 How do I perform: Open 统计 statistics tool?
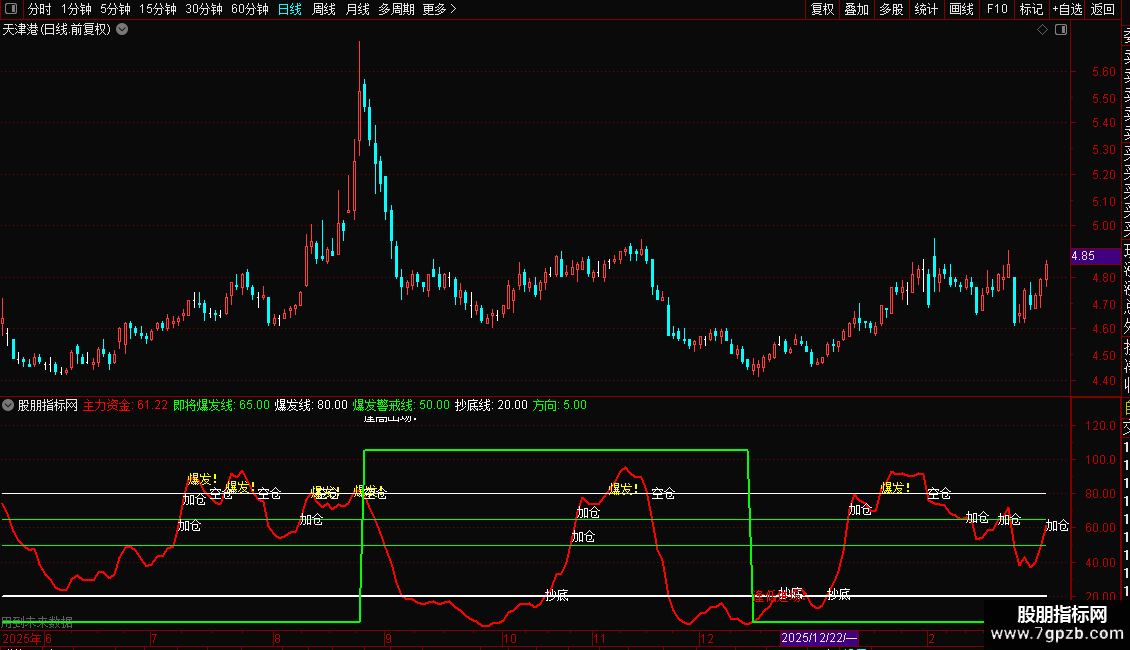pos(926,9)
